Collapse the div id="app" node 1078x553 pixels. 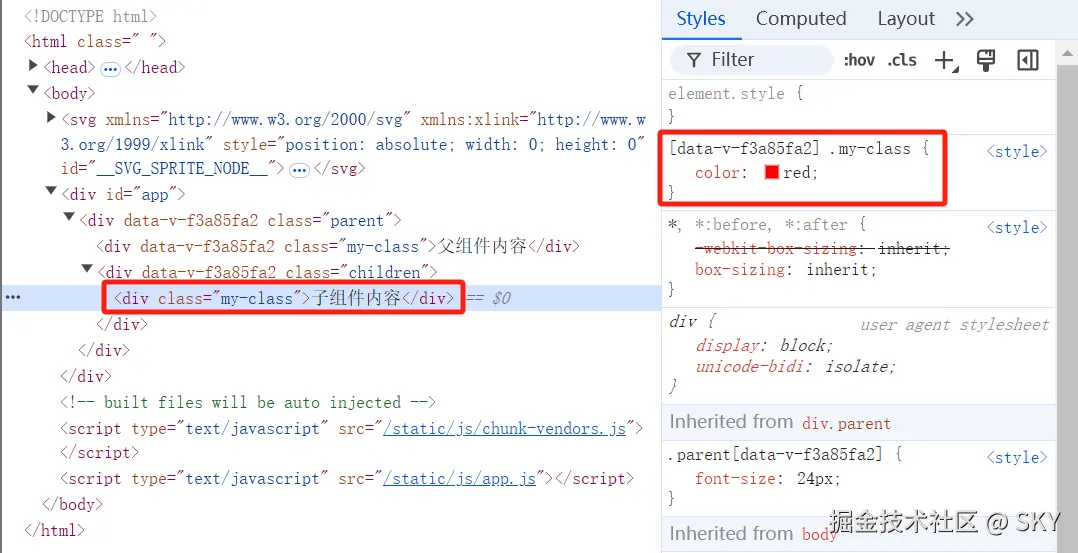50,191
